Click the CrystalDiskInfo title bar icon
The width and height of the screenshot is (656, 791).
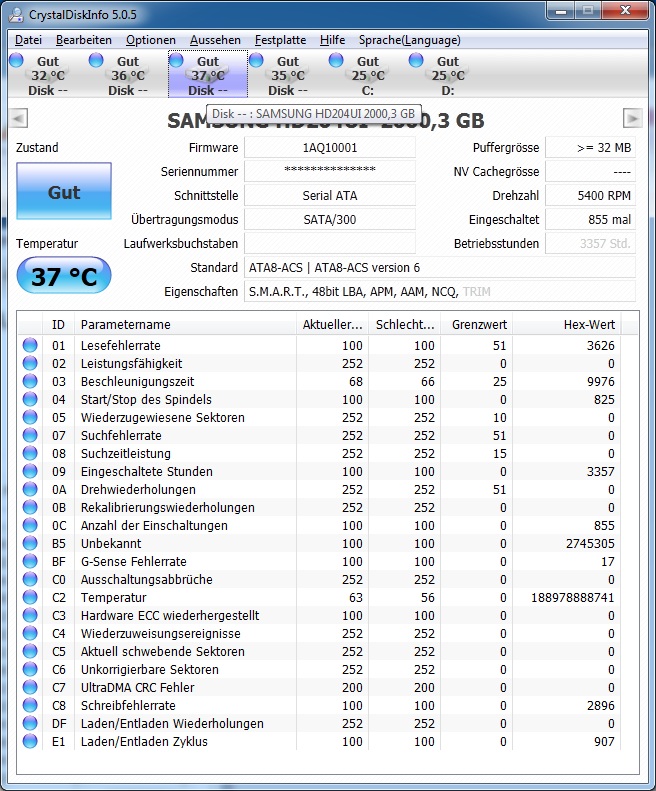click(x=16, y=14)
